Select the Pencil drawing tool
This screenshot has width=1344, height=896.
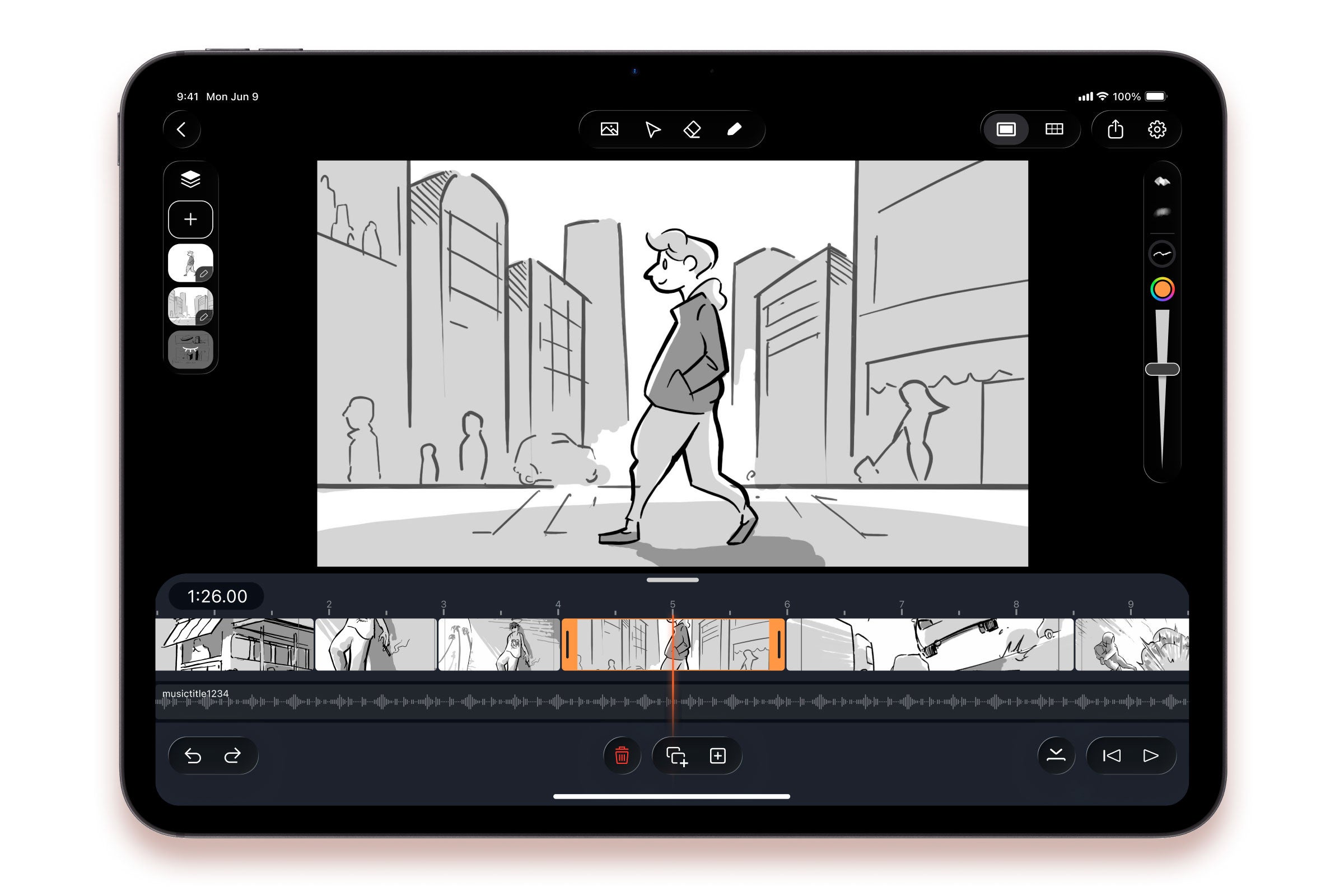coord(734,130)
